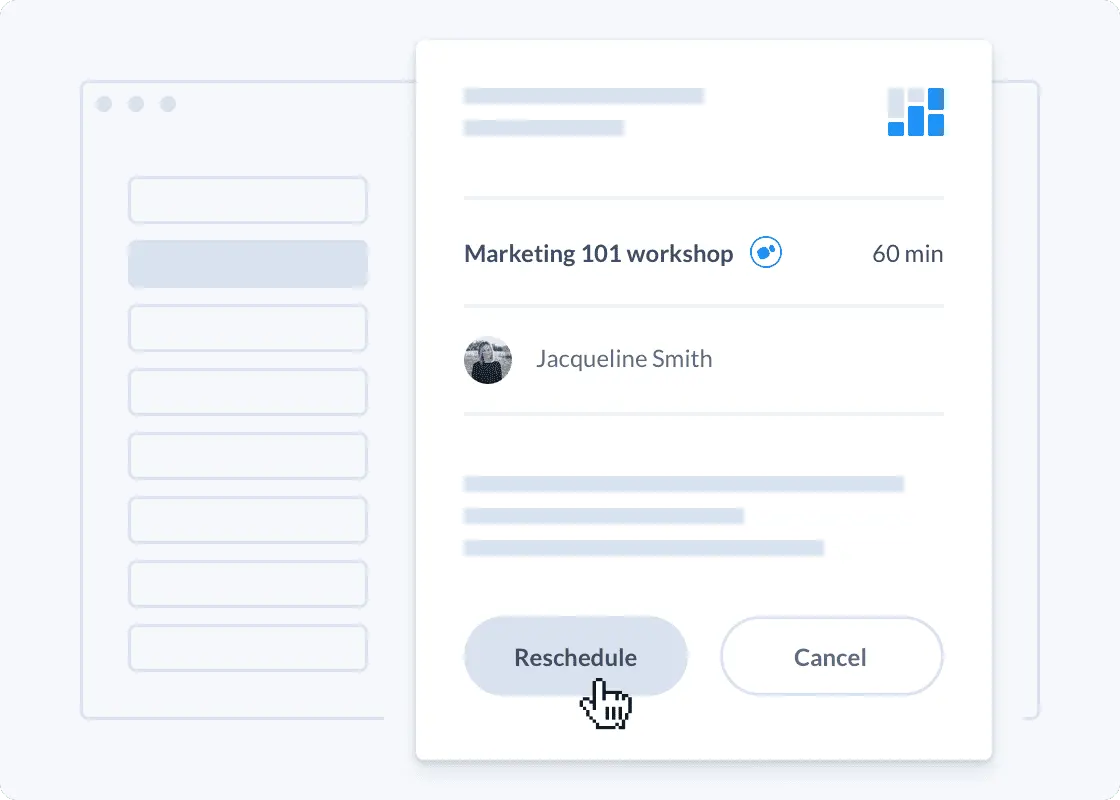Click the Reschedule button
Screen dimensions: 1120x800
576,656
